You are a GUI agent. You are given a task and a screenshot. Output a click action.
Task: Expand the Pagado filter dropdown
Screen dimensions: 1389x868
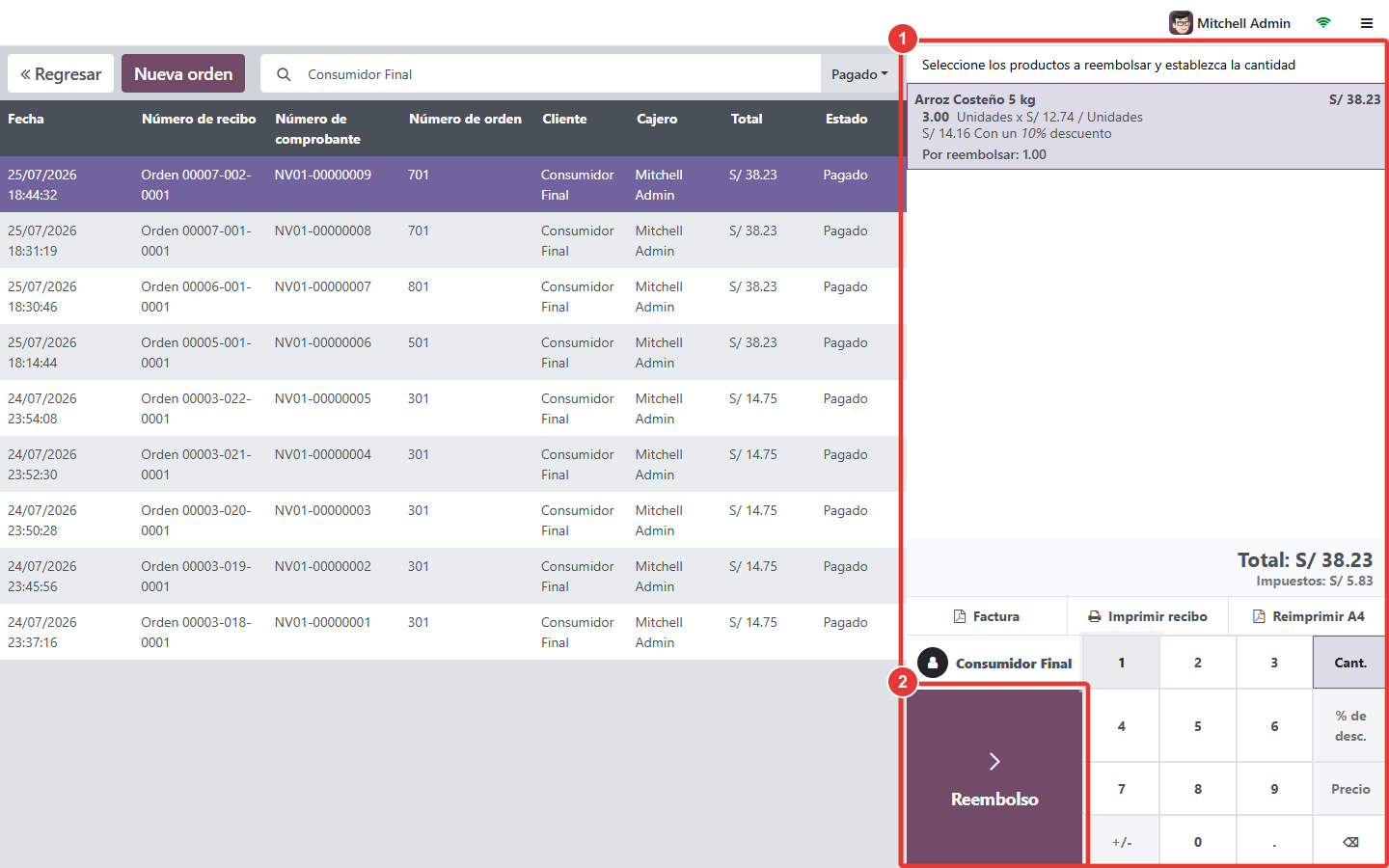coord(859,74)
